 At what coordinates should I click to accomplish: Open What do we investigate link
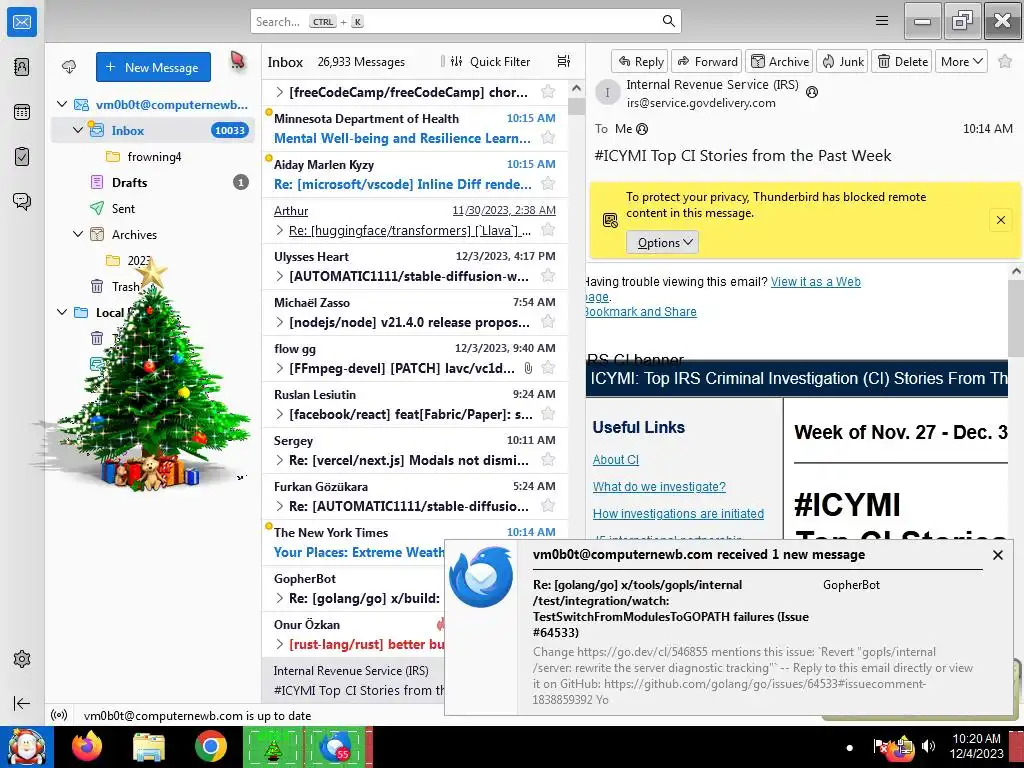point(659,487)
